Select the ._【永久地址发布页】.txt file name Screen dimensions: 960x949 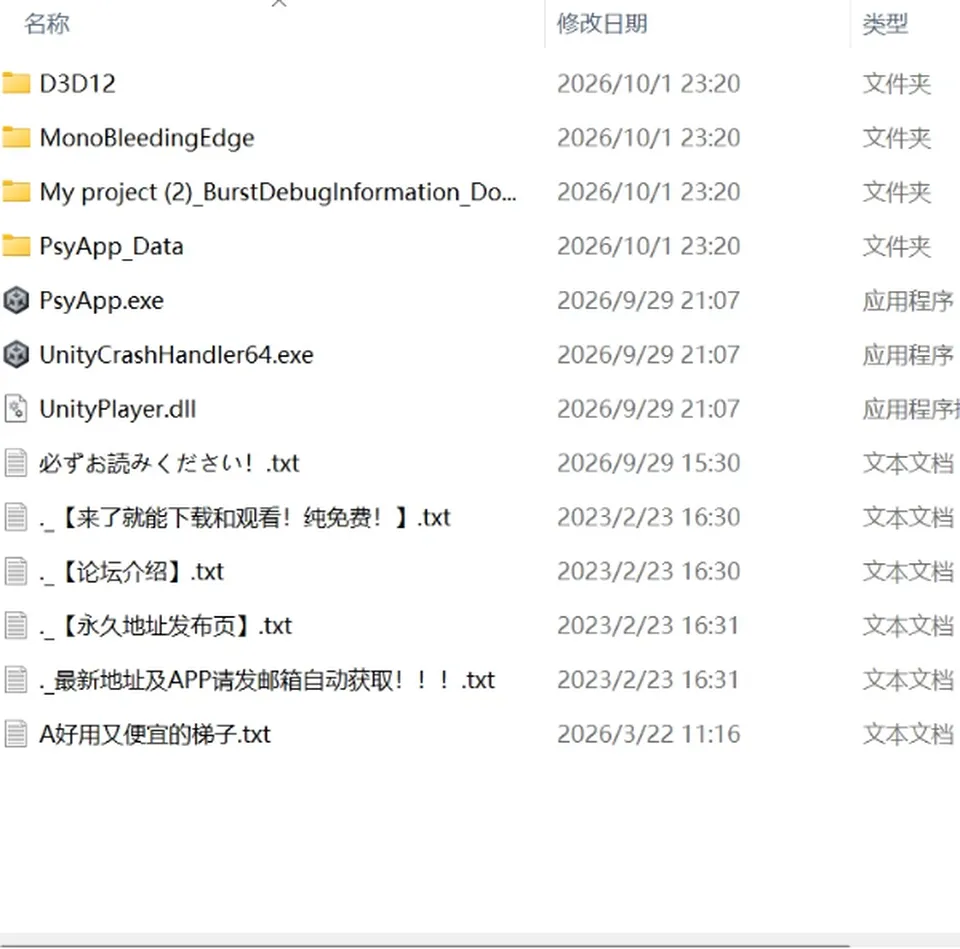(166, 626)
